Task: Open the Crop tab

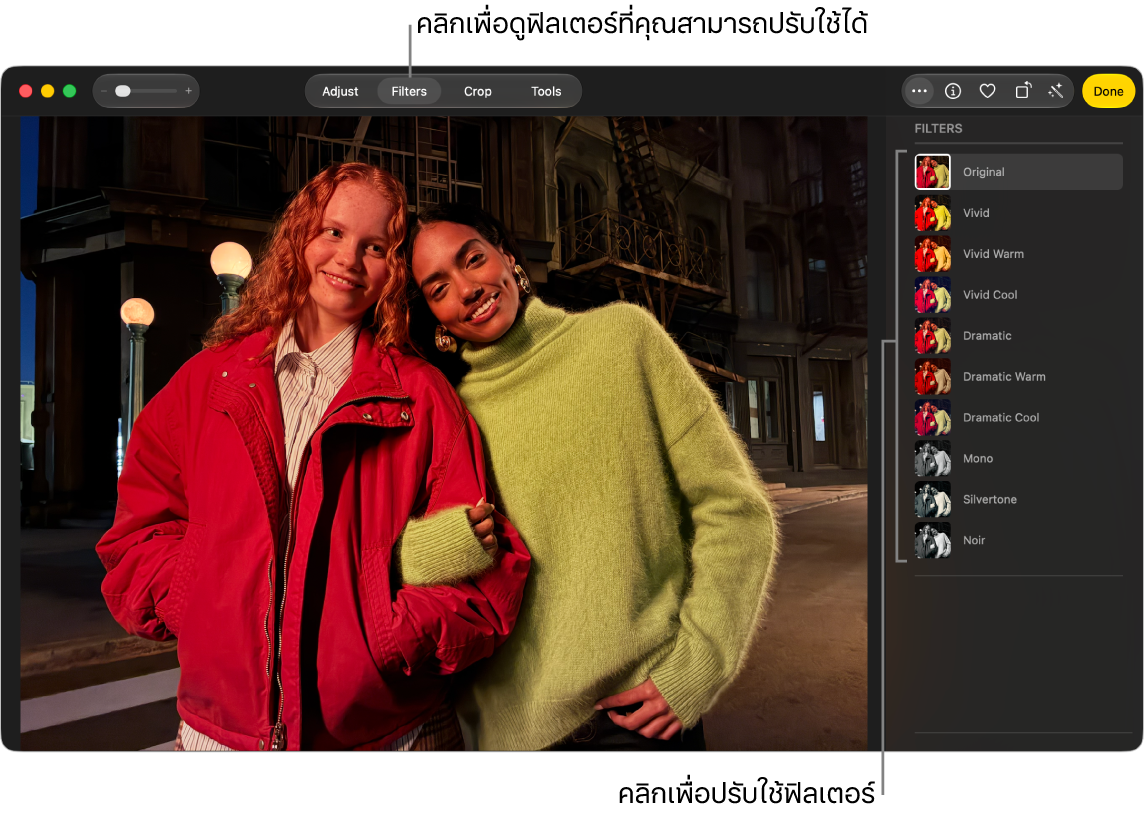Action: pyautogui.click(x=477, y=91)
